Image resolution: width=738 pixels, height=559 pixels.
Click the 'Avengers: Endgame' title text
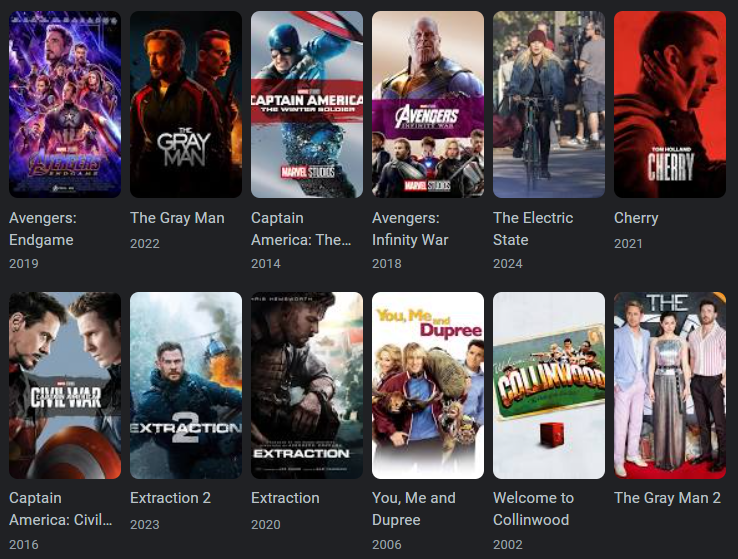[42, 229]
